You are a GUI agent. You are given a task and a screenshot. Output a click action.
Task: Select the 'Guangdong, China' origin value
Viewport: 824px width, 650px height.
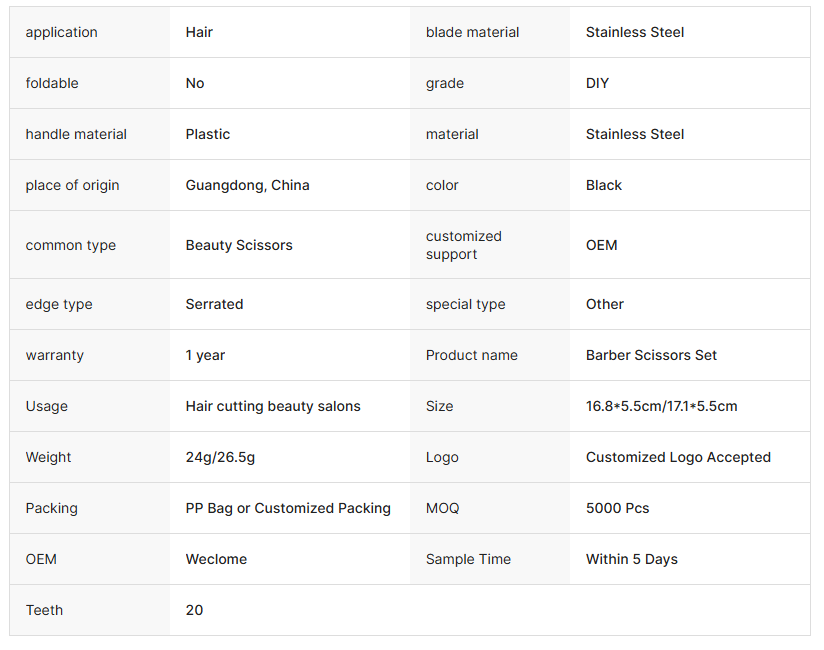[x=247, y=185]
